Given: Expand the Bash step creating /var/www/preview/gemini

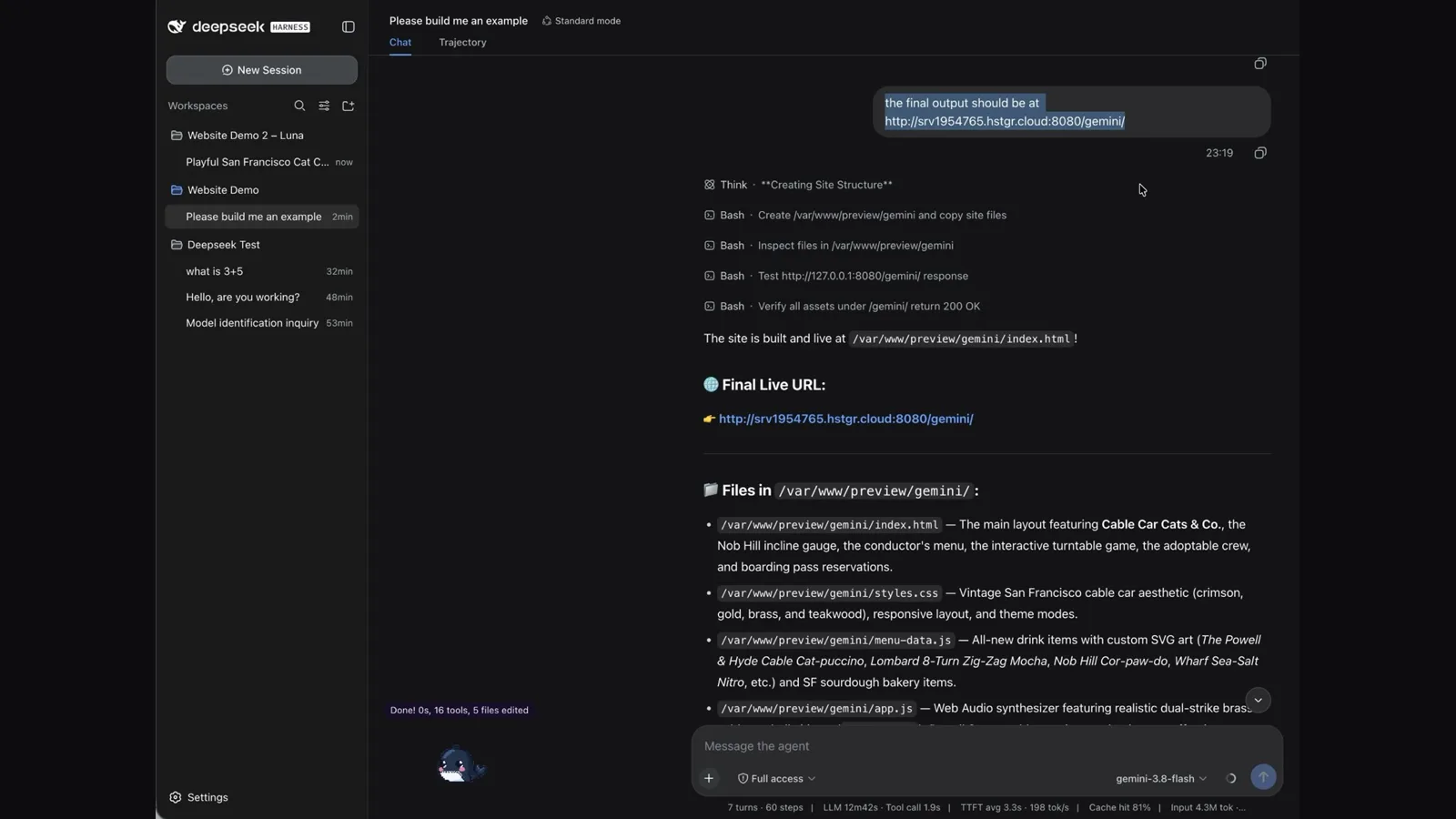Looking at the screenshot, I should tap(854, 215).
